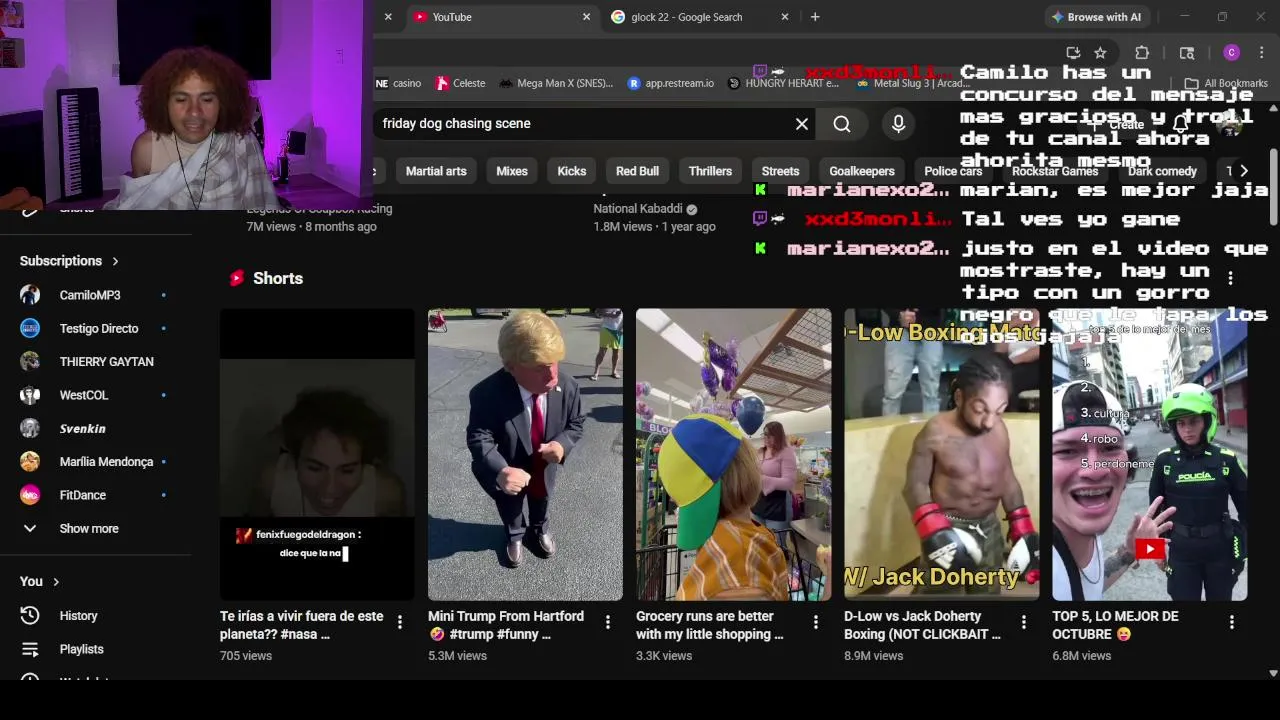Play the Mini Trump From Hartford short

point(525,454)
